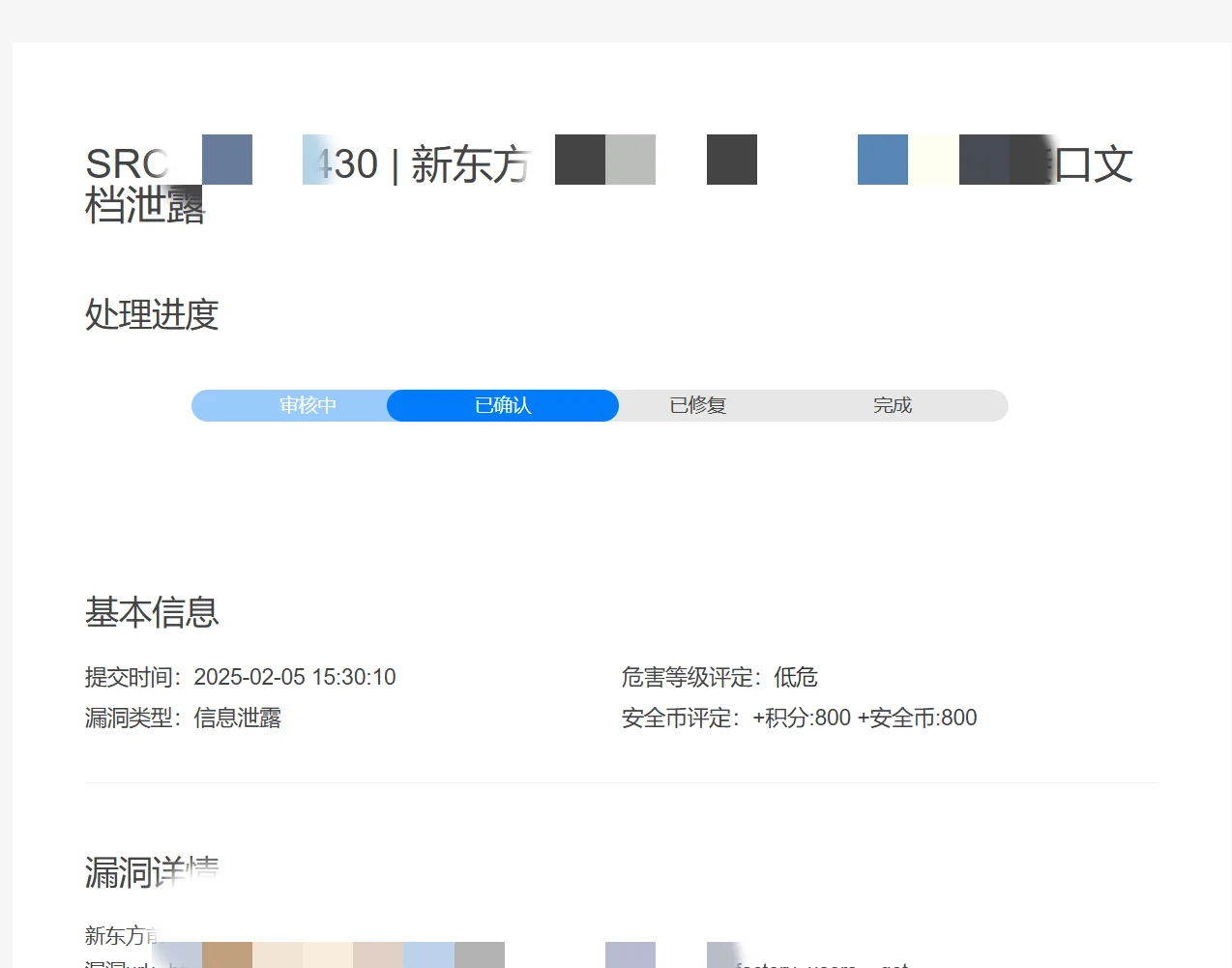Select the submission timestamp 2025-02-05 15:30:10

296,677
